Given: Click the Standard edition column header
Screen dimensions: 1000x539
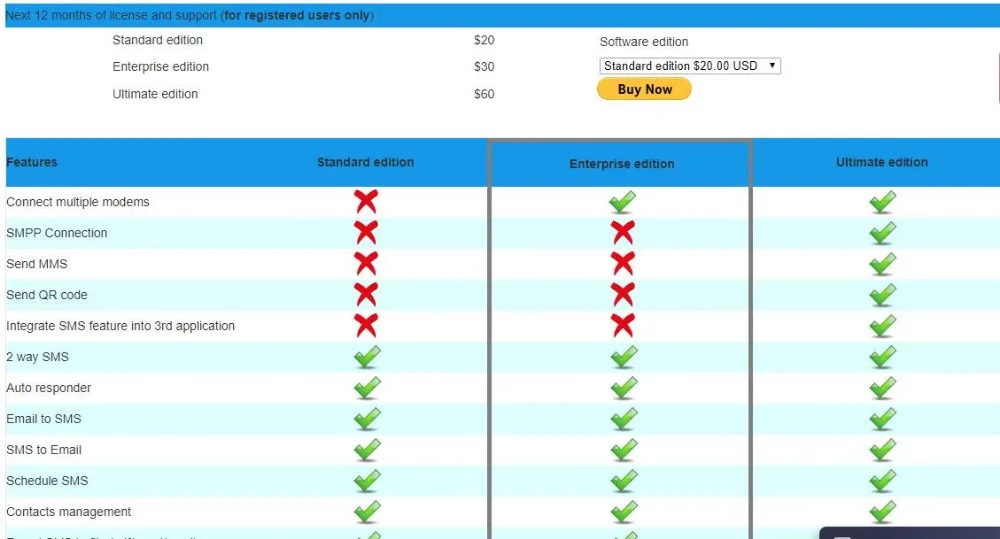Looking at the screenshot, I should (x=365, y=162).
